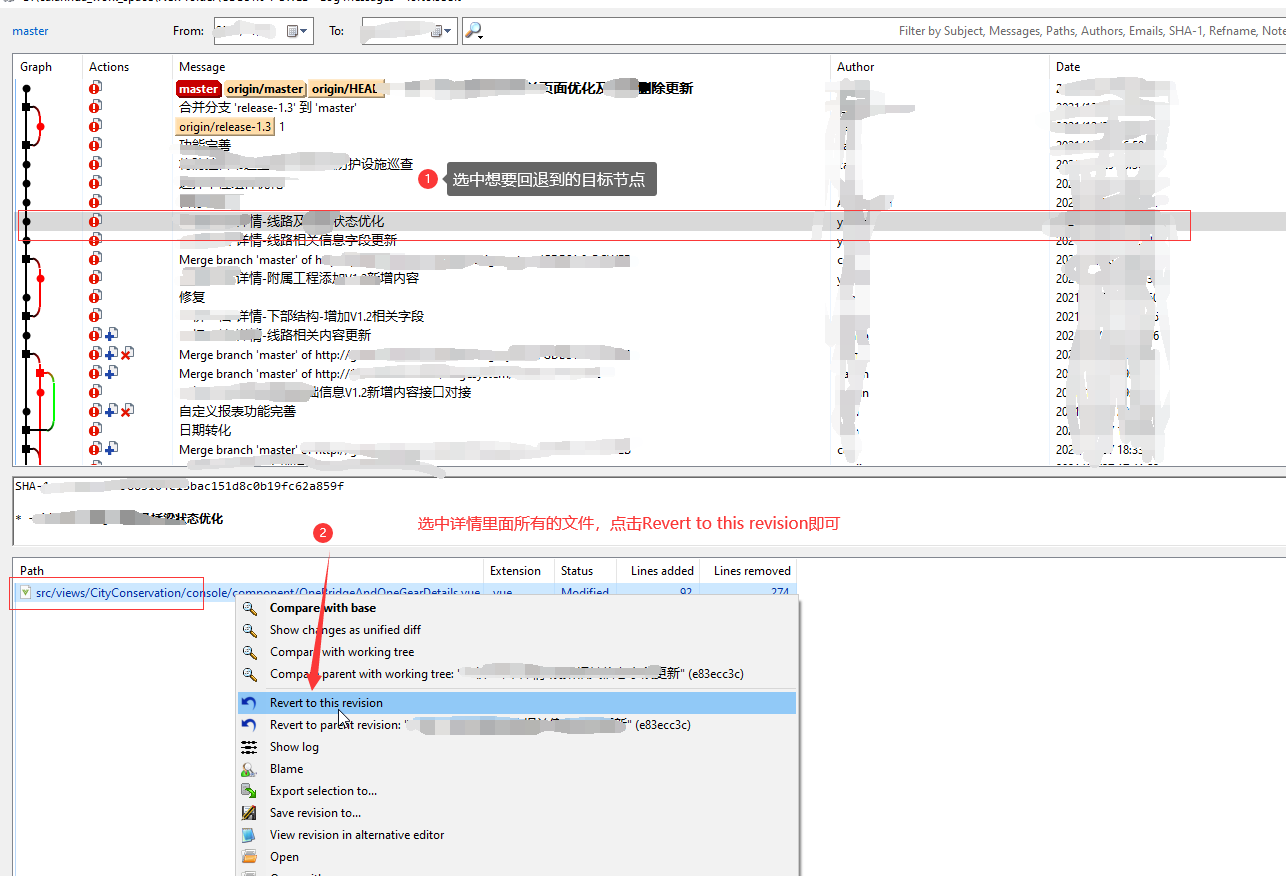1286x876 pixels.
Task: Click the Date column header
Action: click(x=1068, y=67)
